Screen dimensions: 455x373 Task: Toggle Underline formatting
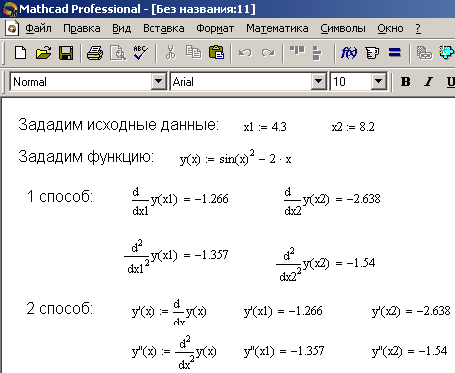(450, 82)
